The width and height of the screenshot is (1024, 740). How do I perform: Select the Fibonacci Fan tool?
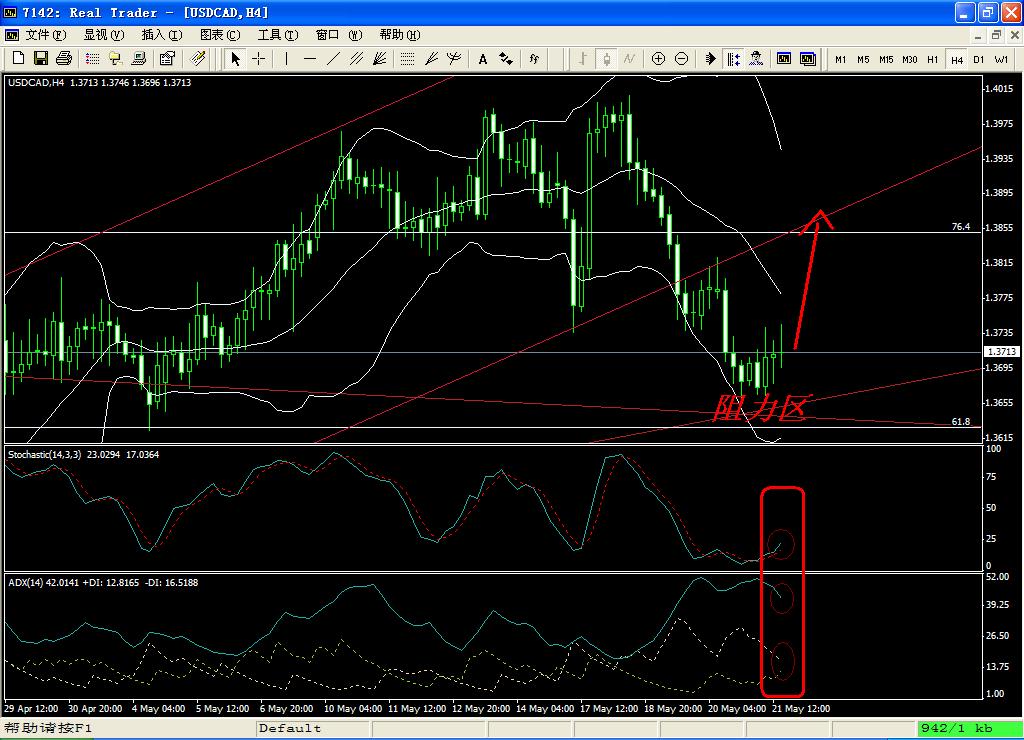click(x=431, y=59)
